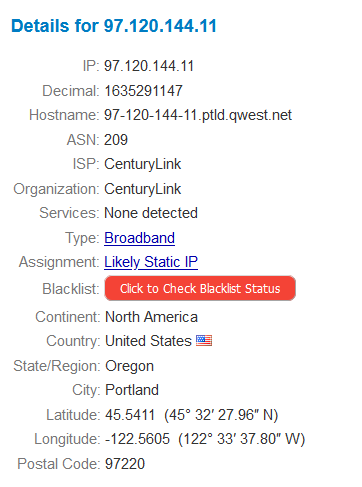Open the Likely Static IP link

[x=151, y=262]
